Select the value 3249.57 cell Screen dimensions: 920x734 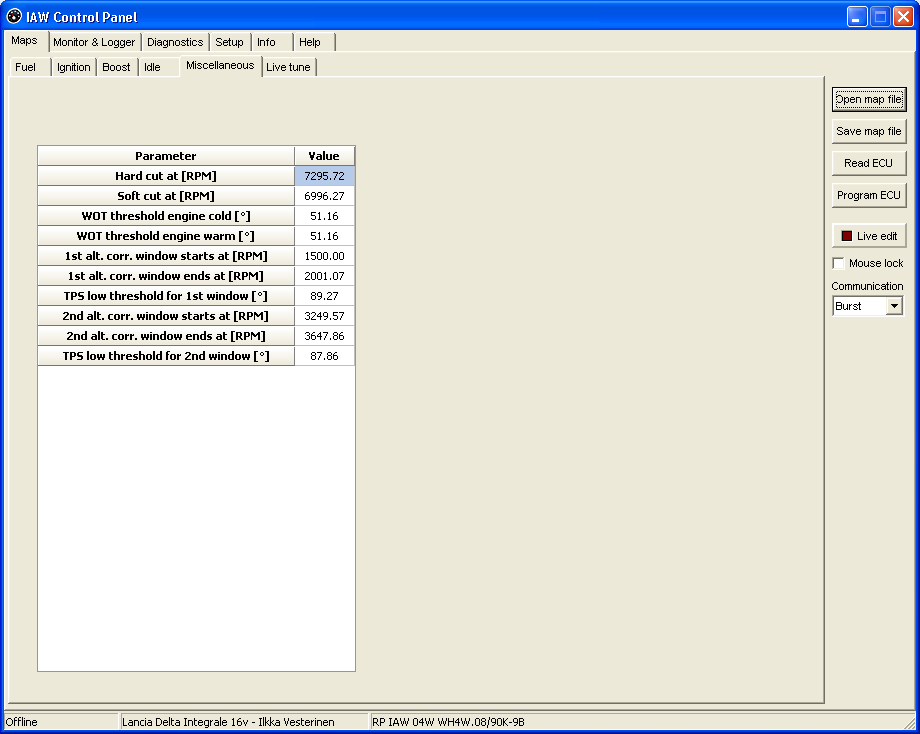coord(324,316)
